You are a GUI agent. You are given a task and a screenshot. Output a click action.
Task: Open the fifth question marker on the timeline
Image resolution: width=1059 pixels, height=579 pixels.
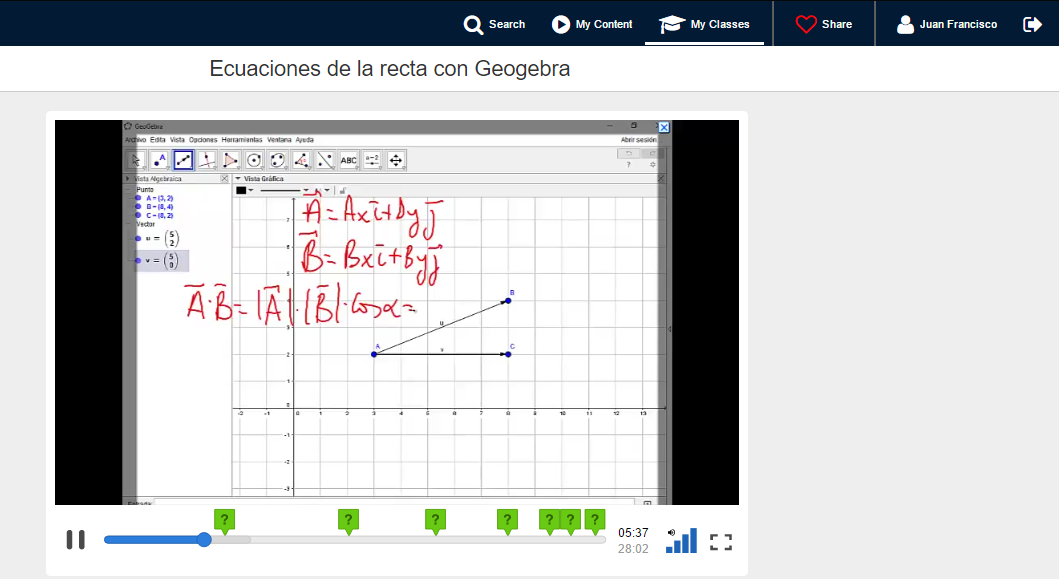click(x=549, y=521)
